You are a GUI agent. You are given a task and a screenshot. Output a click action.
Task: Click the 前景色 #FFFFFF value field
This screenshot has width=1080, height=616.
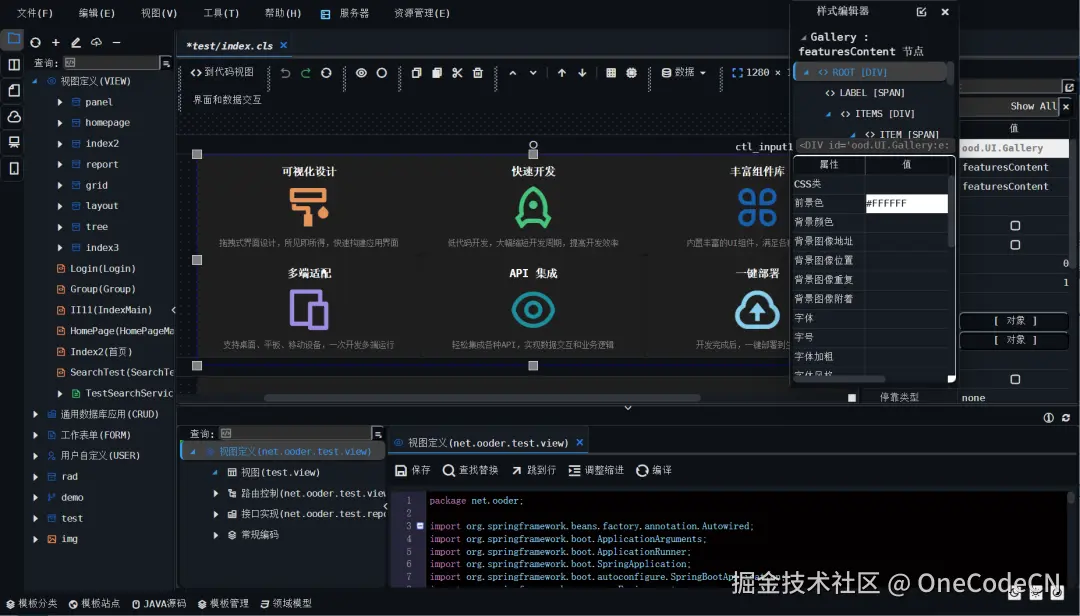click(906, 203)
